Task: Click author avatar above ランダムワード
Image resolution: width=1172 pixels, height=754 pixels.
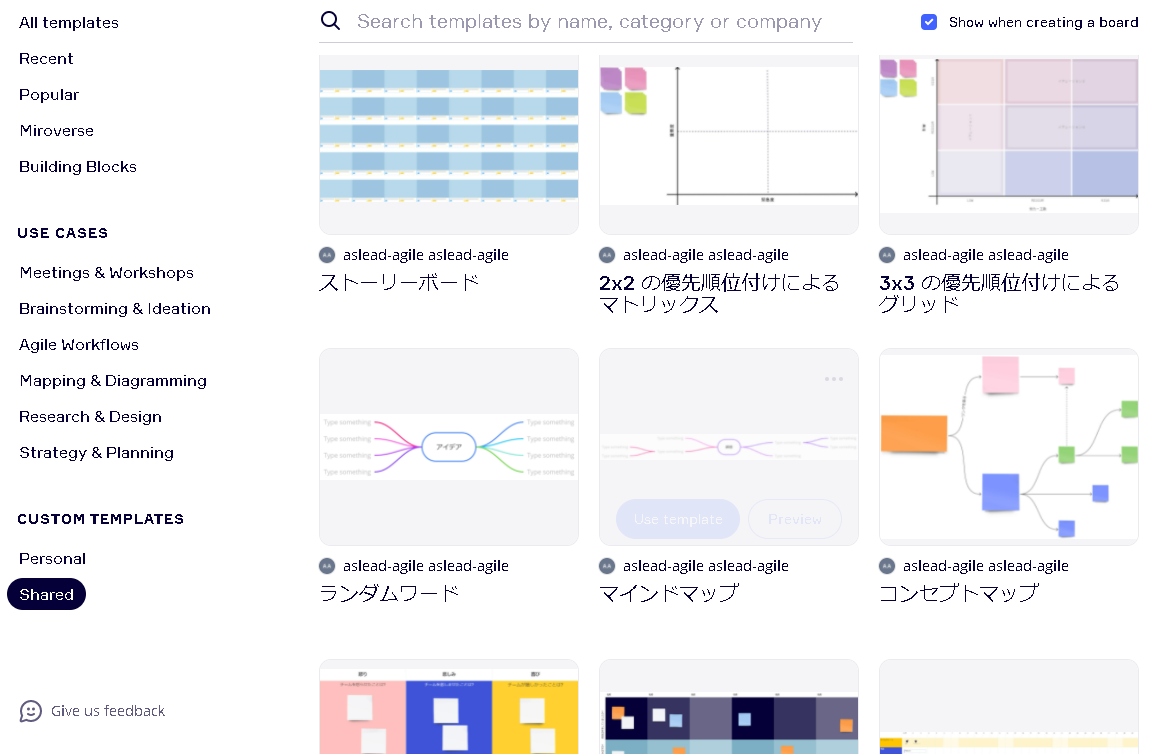Action: [327, 566]
